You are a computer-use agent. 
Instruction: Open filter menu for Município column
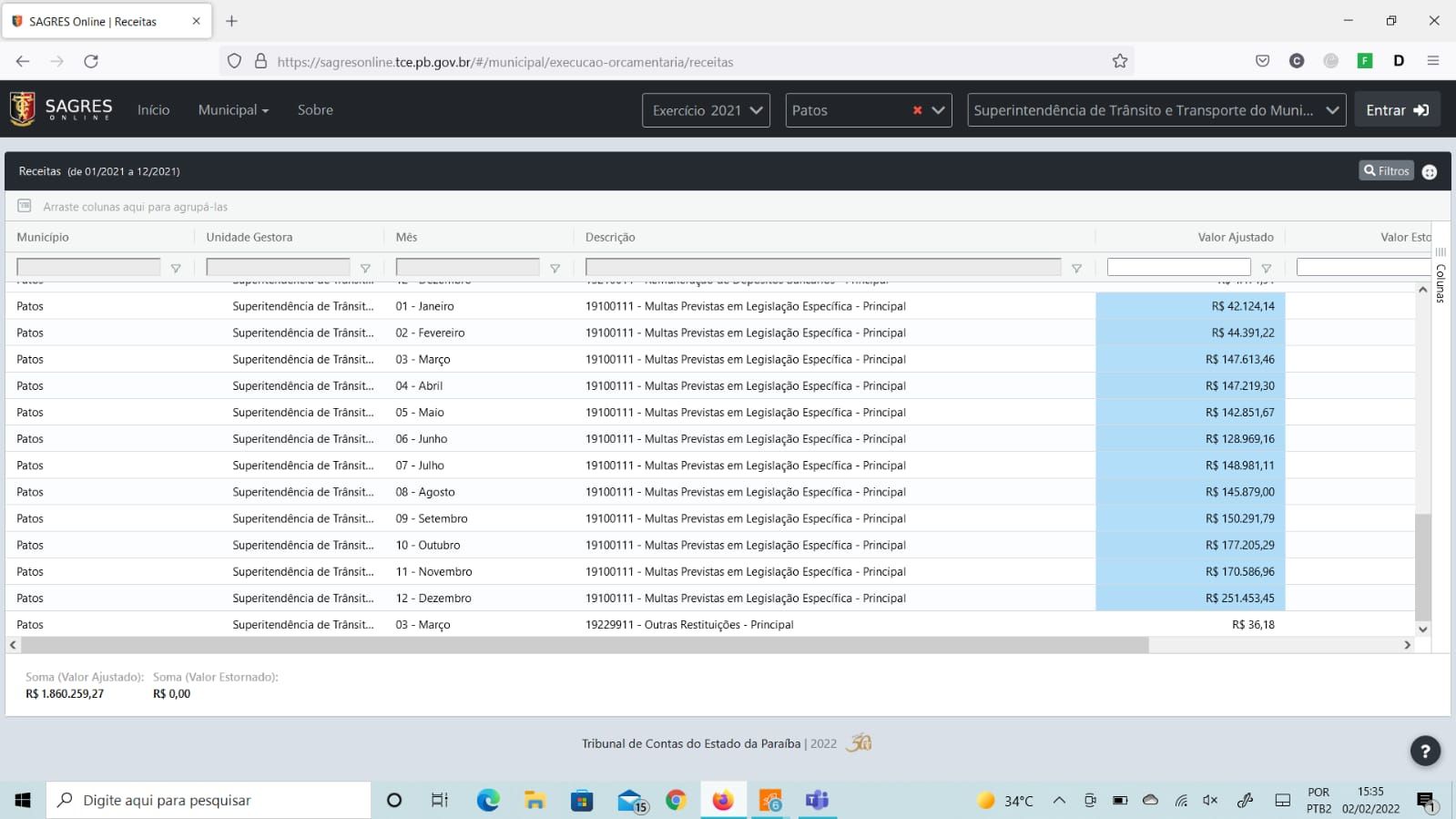point(176,268)
